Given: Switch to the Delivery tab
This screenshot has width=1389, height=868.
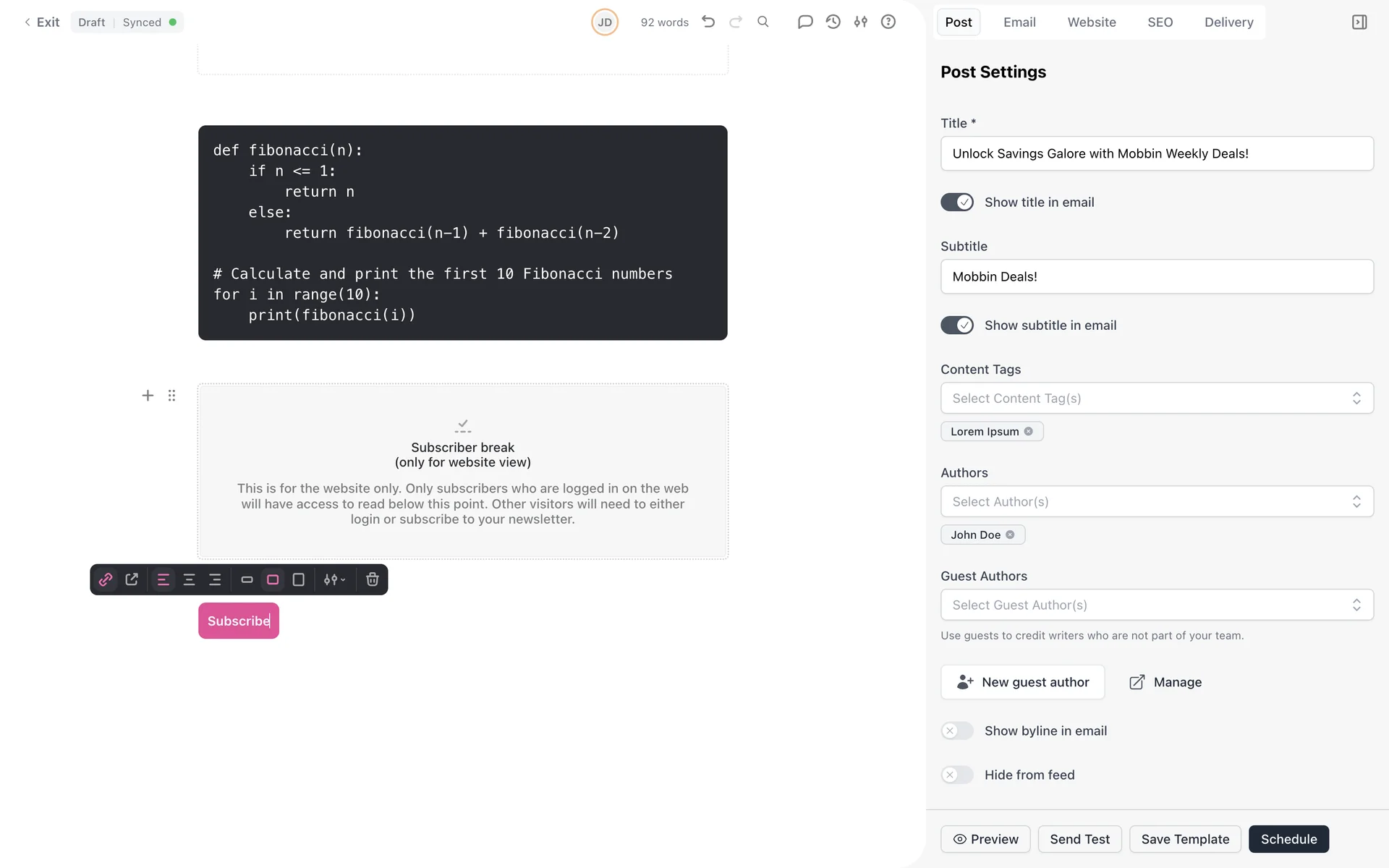Looking at the screenshot, I should (x=1228, y=22).
